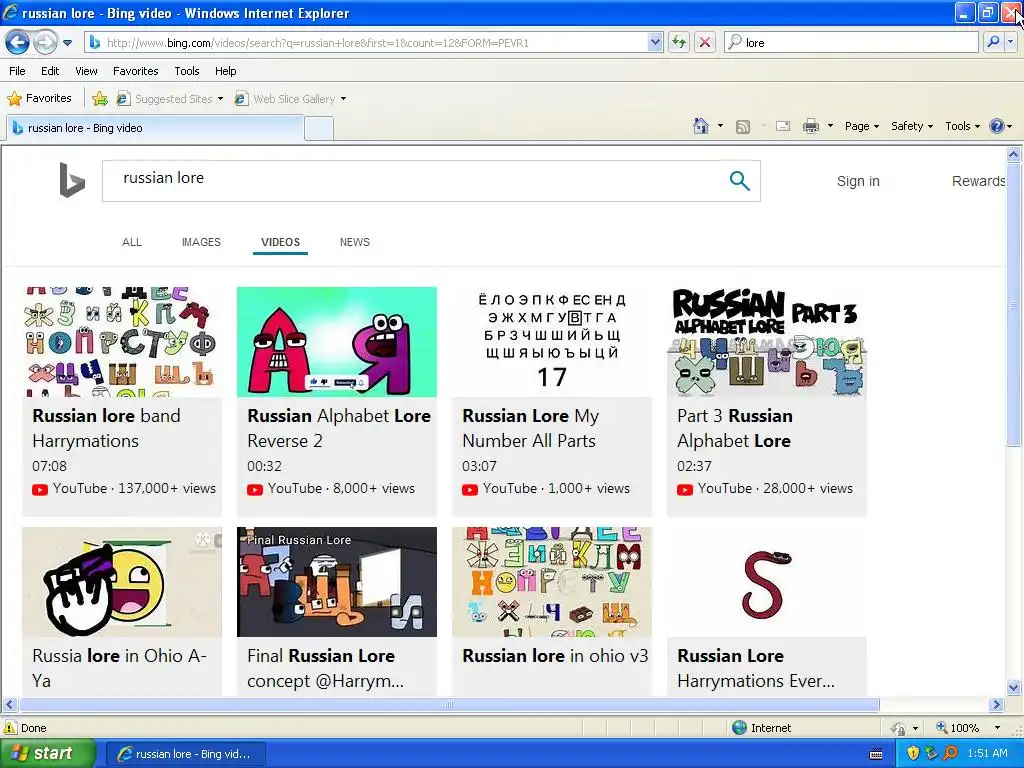Expand the Home button dropdown arrow
The width and height of the screenshot is (1024, 768).
(720, 126)
